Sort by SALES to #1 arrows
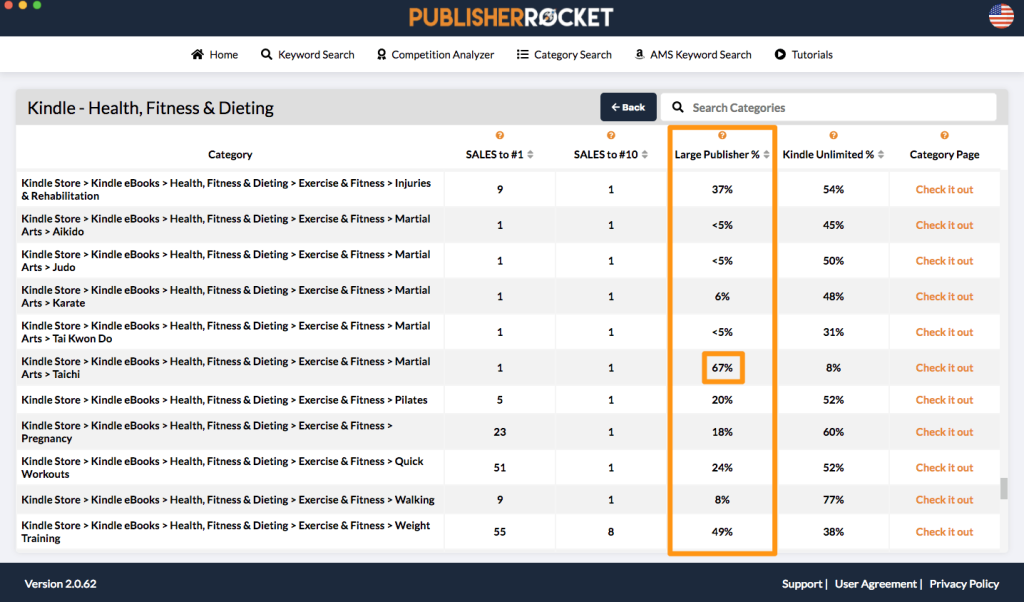Viewport: 1024px width, 602px height. (x=530, y=155)
